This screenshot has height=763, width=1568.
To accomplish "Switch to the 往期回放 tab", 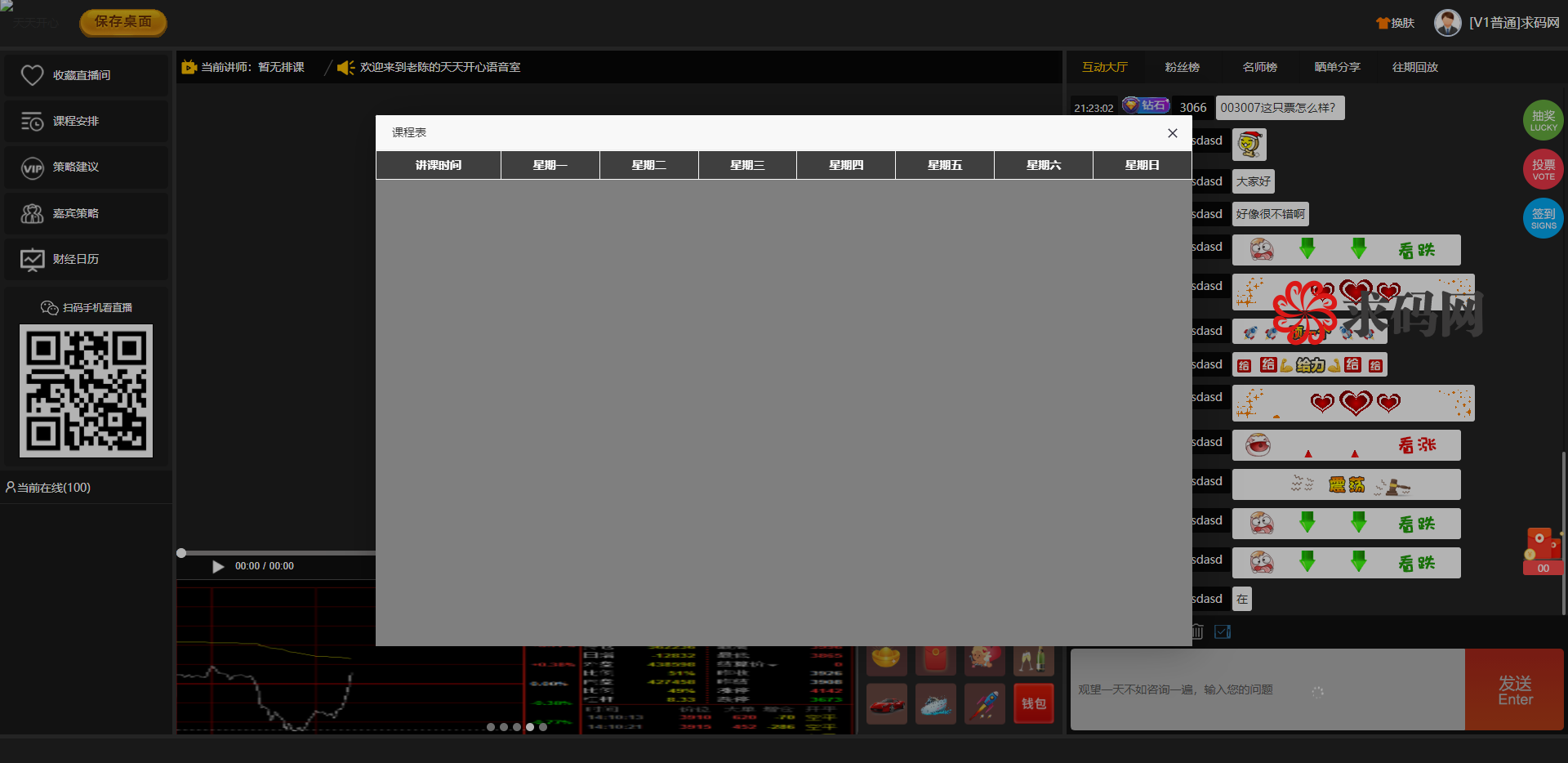I will tap(1414, 67).
